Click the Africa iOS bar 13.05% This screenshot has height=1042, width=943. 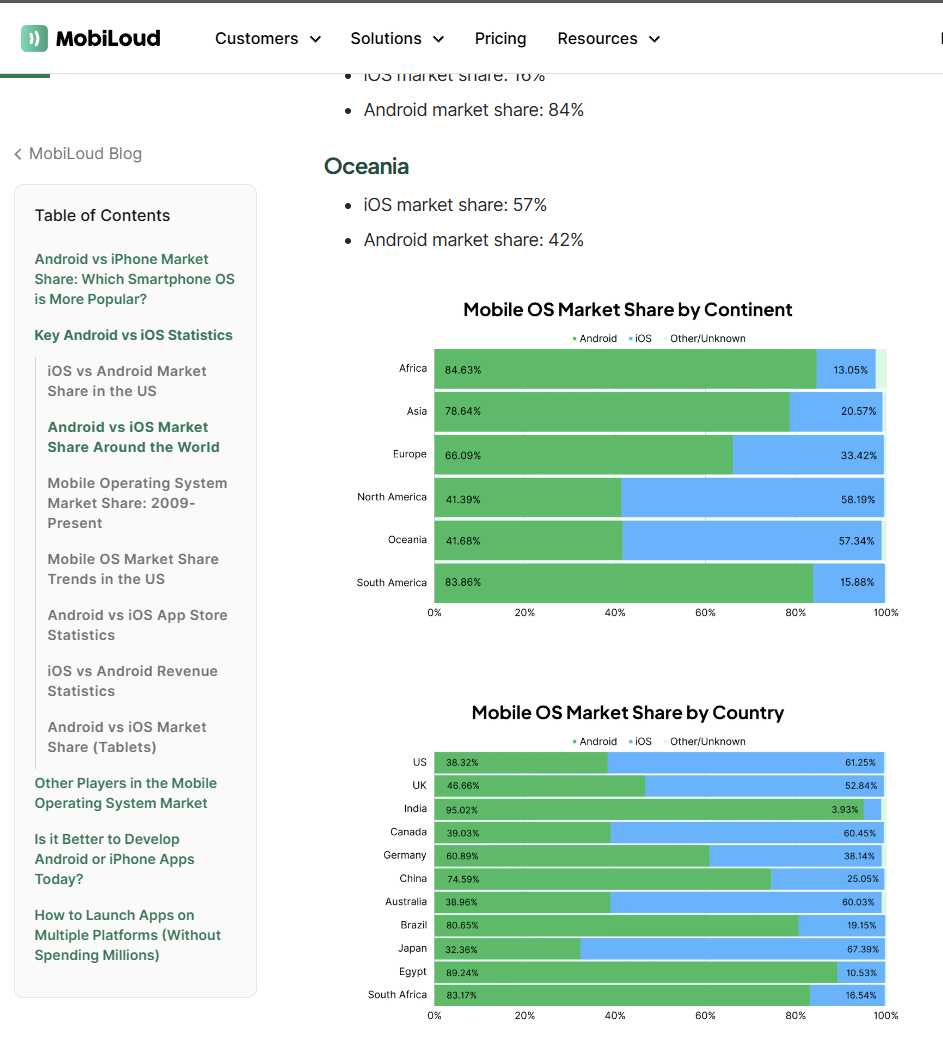tap(846, 369)
